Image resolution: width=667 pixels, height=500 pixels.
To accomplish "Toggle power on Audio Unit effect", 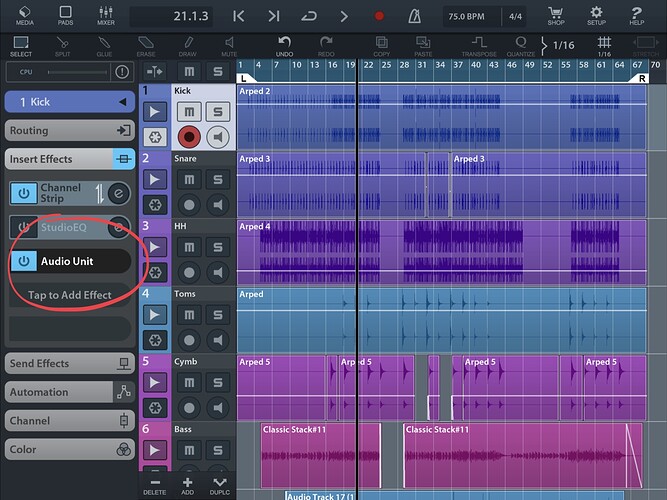I will point(24,261).
